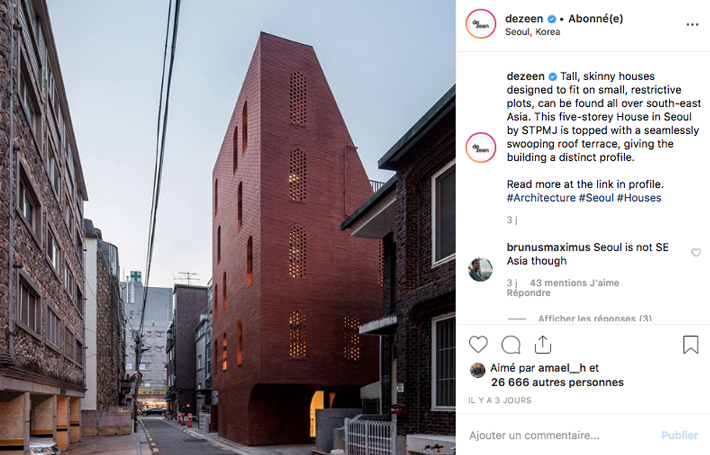This screenshot has width=710, height=455.
Task: Open the #Architecture hashtag
Action: [x=541, y=198]
